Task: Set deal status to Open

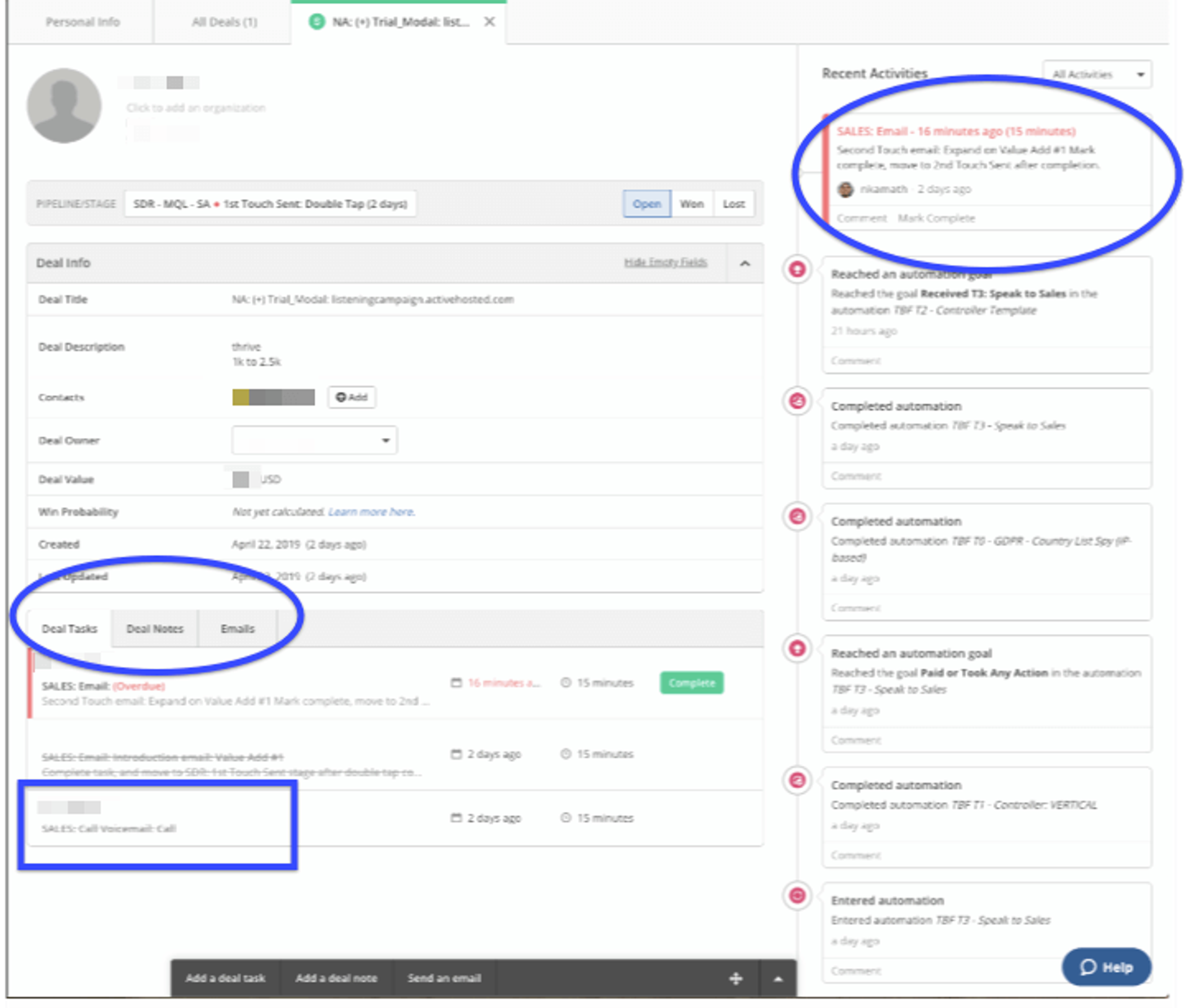Action: (646, 203)
